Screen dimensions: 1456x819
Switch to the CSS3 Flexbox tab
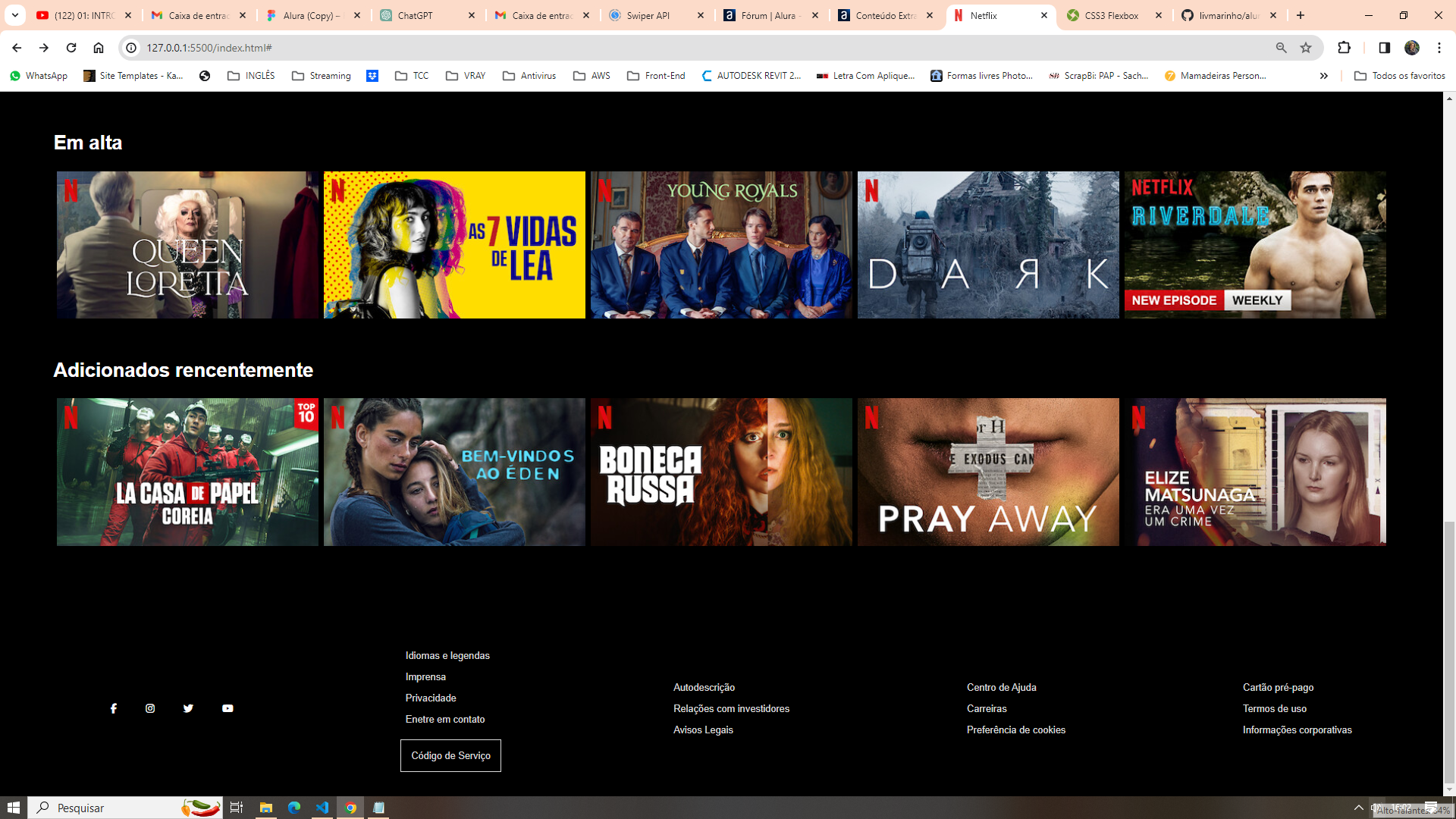pos(1113,15)
